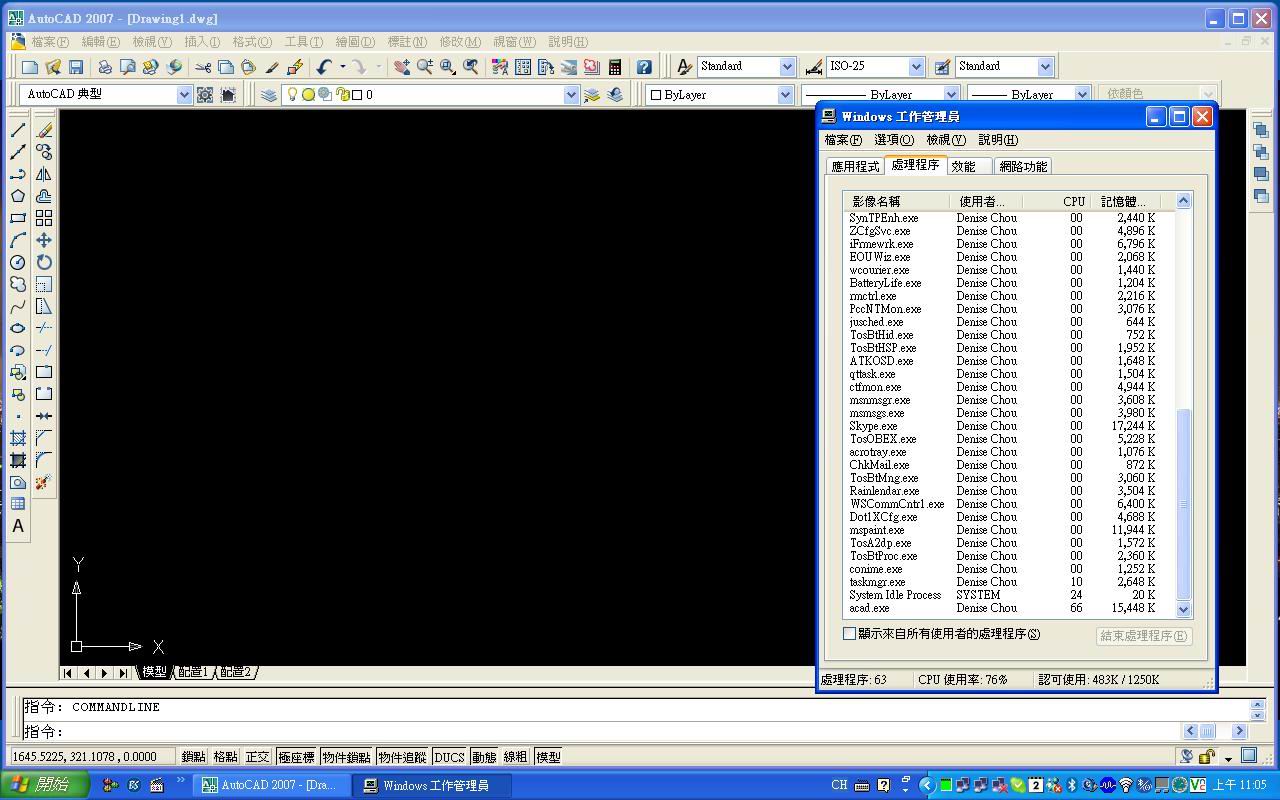
Task: Select the Offset modify tool
Action: pyautogui.click(x=44, y=196)
